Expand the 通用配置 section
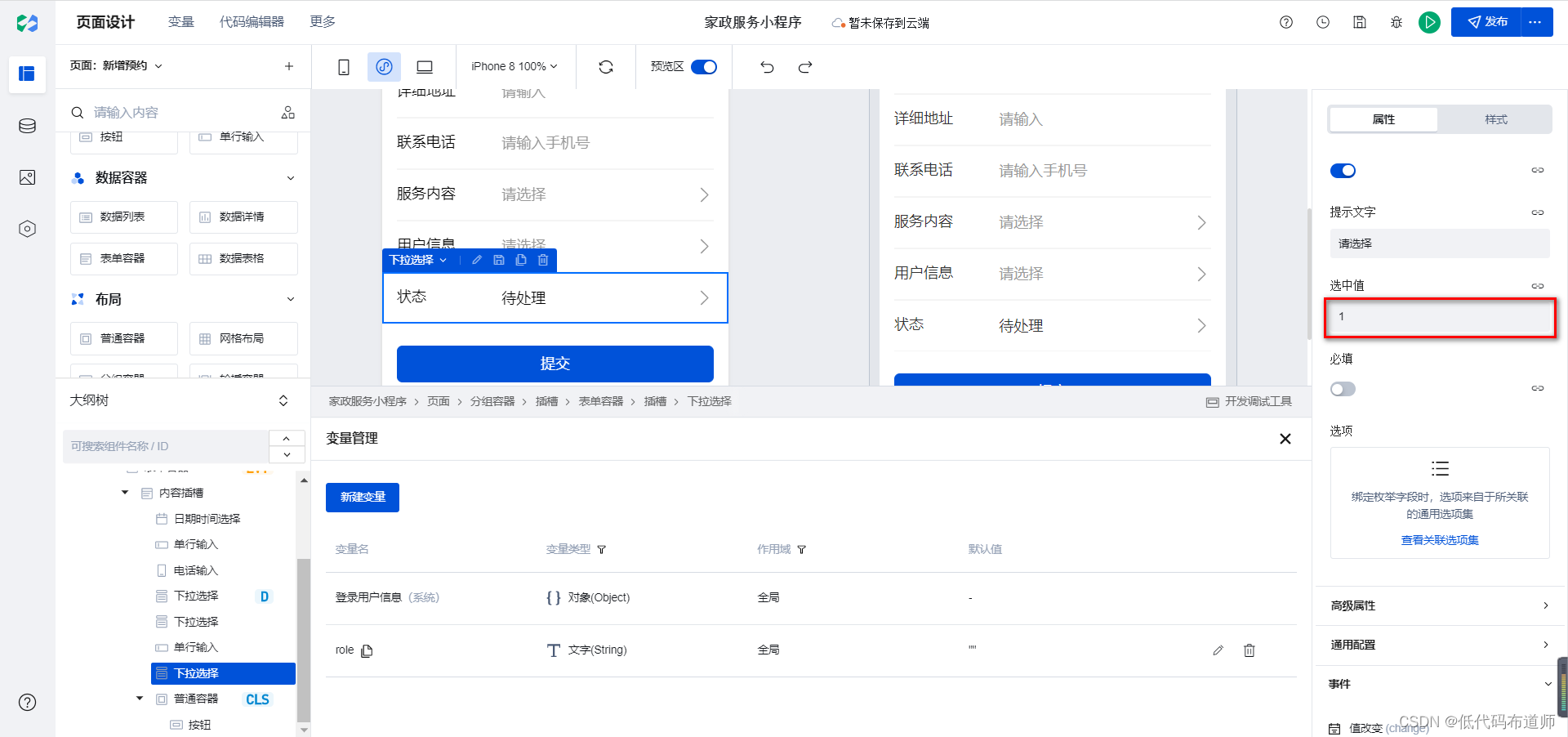 point(1440,645)
